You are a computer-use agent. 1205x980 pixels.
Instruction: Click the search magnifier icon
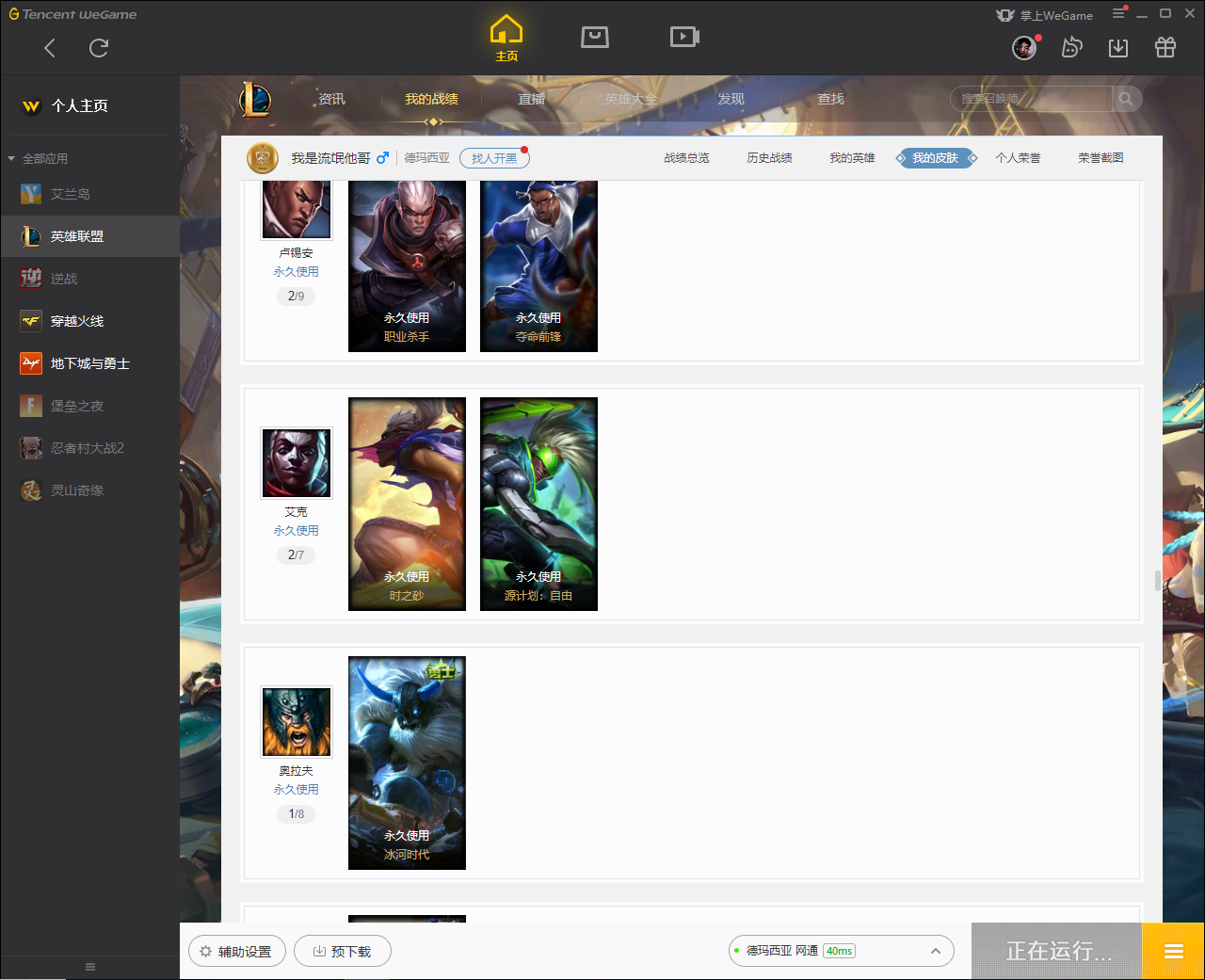[1126, 99]
